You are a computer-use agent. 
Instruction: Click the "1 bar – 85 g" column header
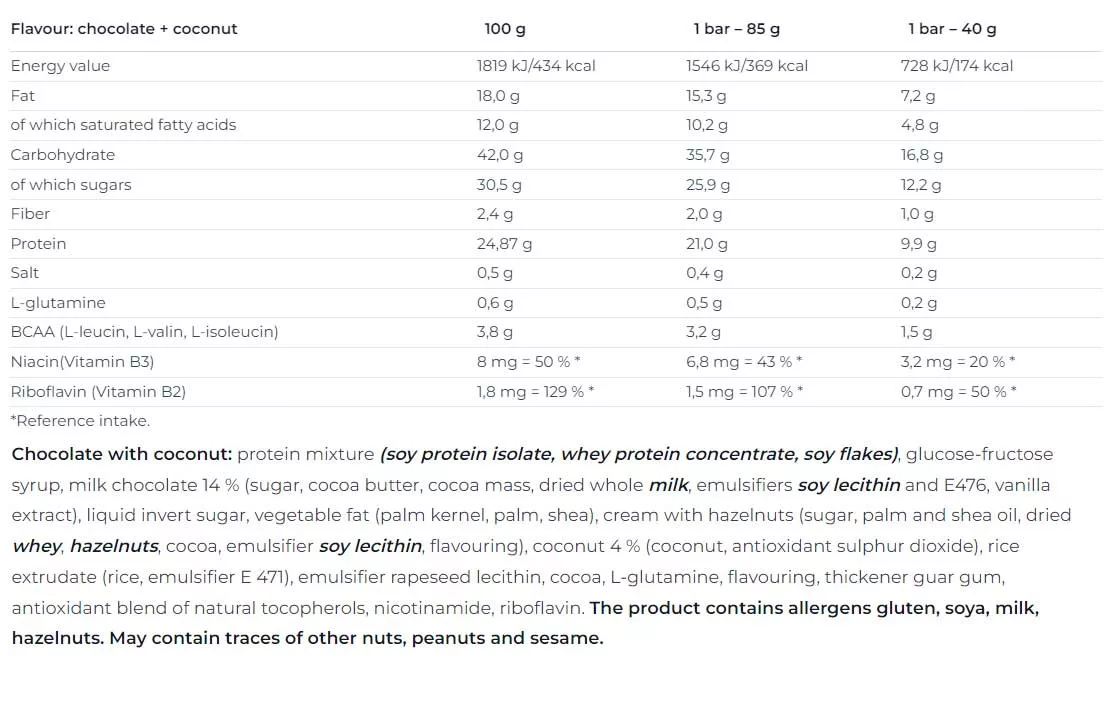[x=736, y=29]
